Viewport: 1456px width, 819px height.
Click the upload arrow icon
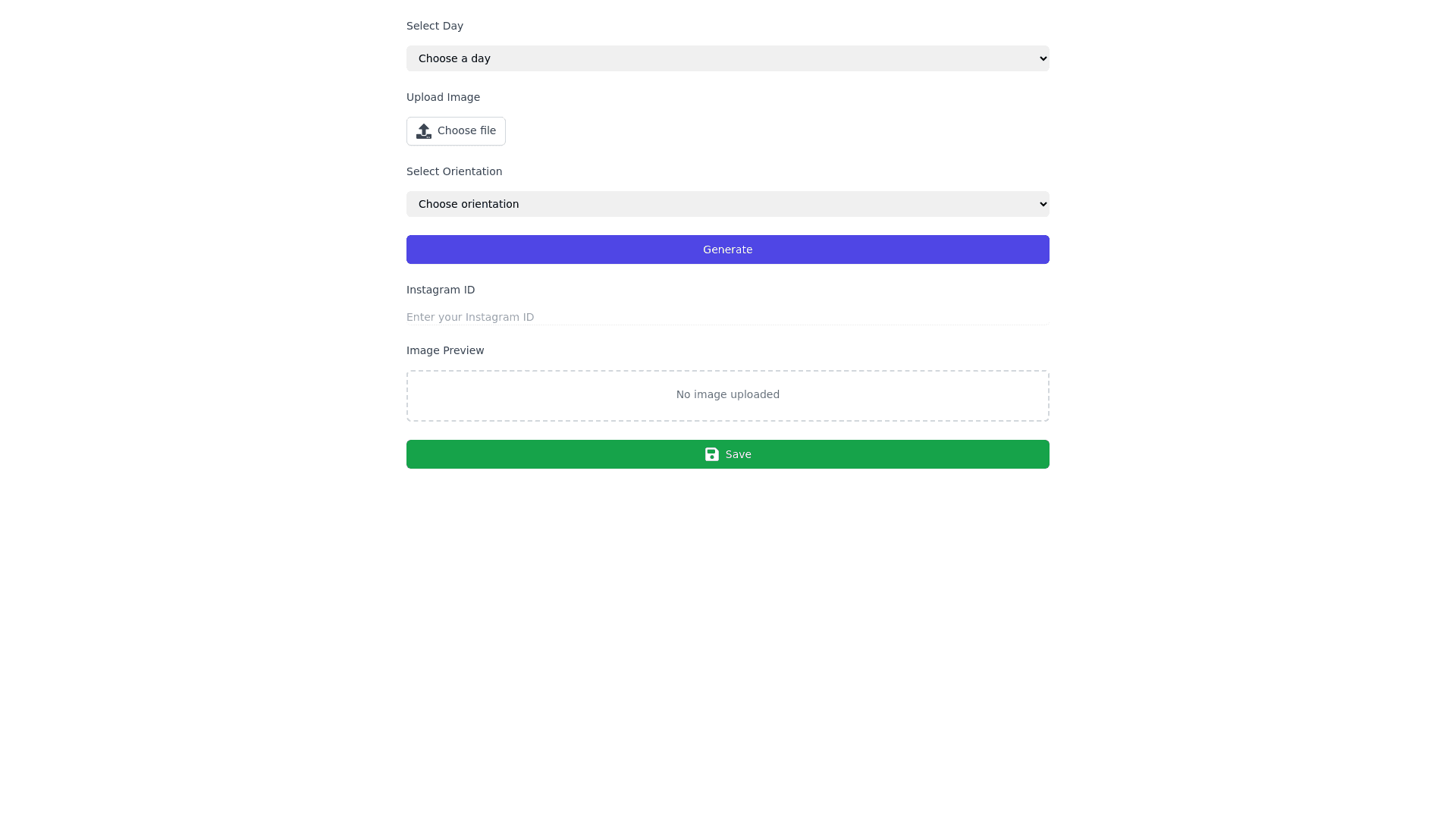[x=423, y=131]
